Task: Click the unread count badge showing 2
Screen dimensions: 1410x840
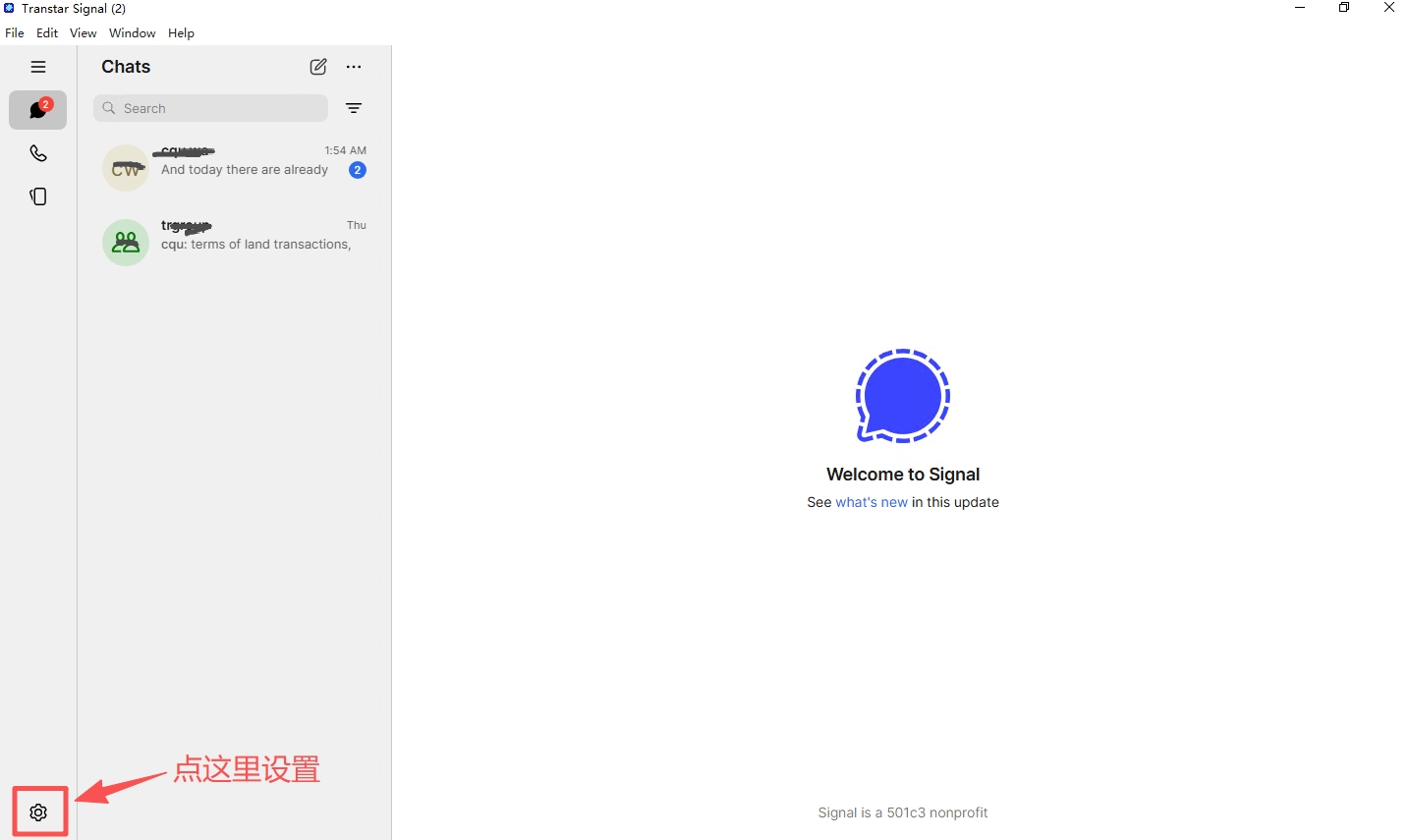Action: [358, 170]
